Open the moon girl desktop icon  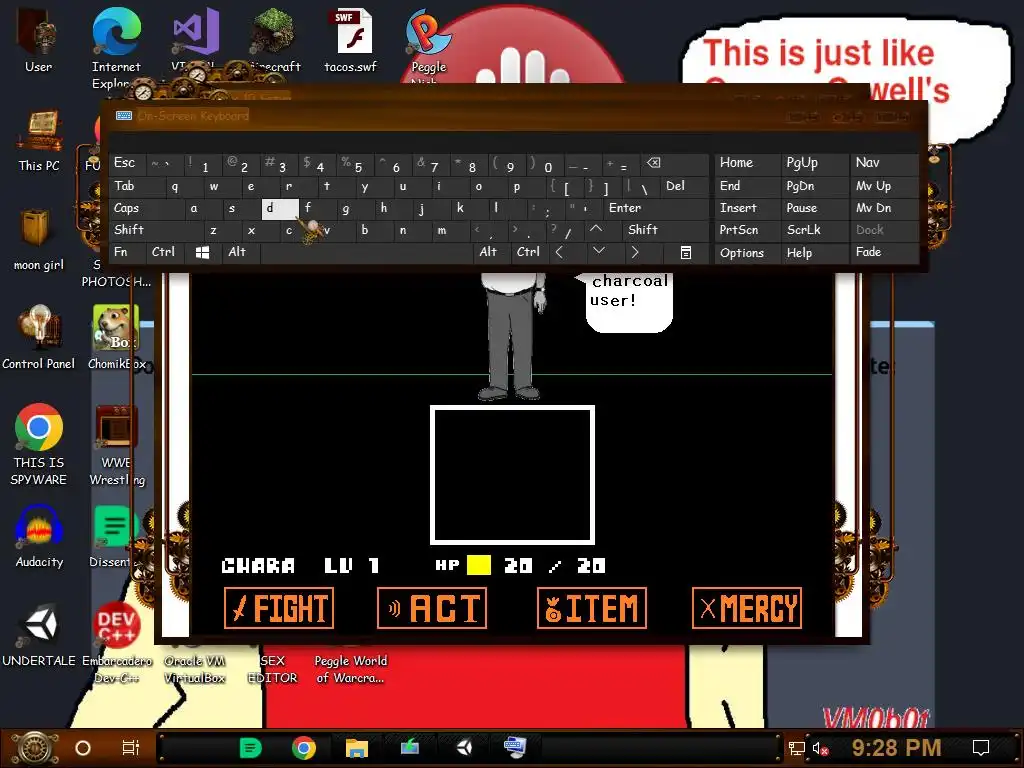(39, 238)
